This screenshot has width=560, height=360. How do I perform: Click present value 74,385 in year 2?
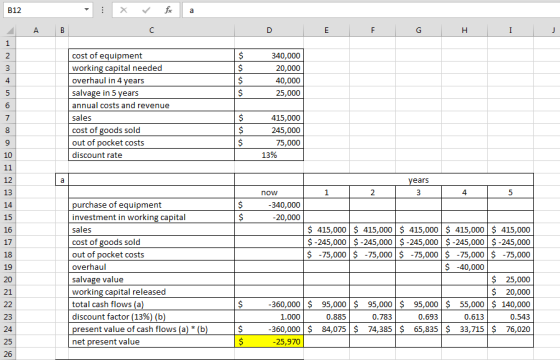(x=372, y=329)
